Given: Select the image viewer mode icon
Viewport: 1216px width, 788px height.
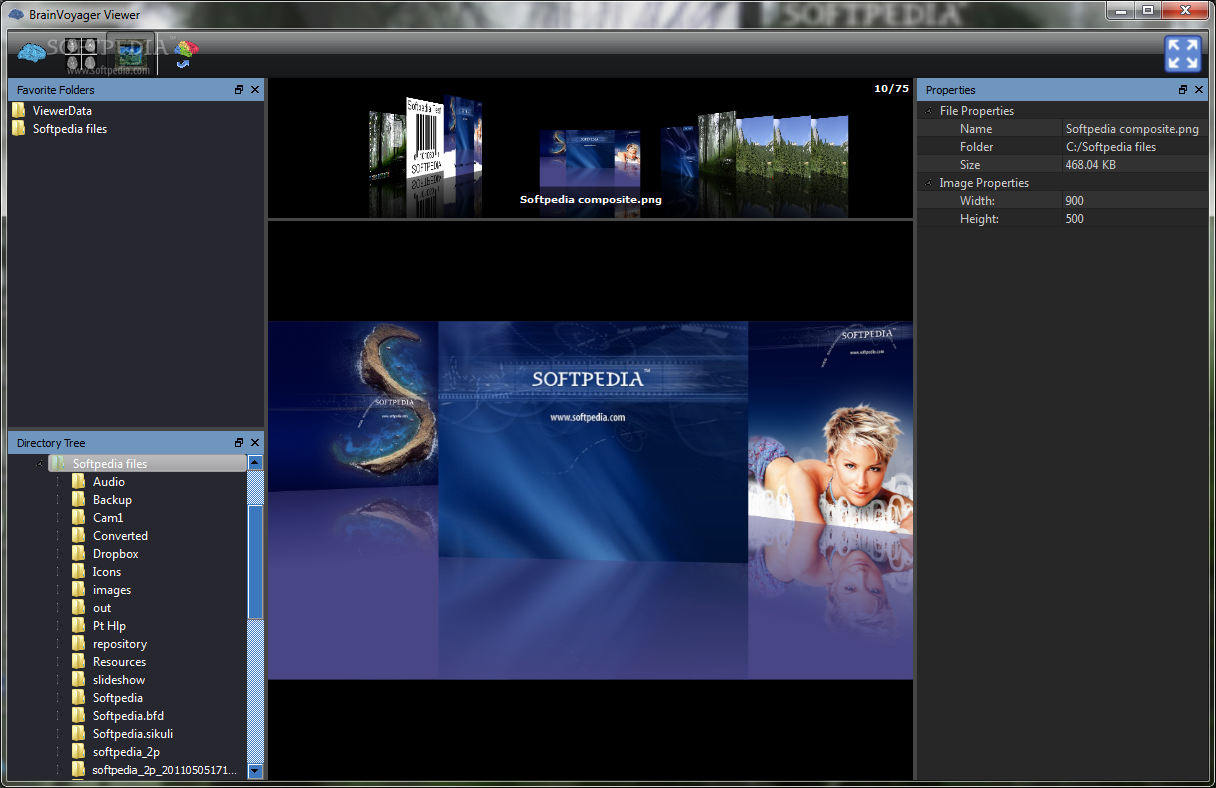Looking at the screenshot, I should (x=130, y=53).
